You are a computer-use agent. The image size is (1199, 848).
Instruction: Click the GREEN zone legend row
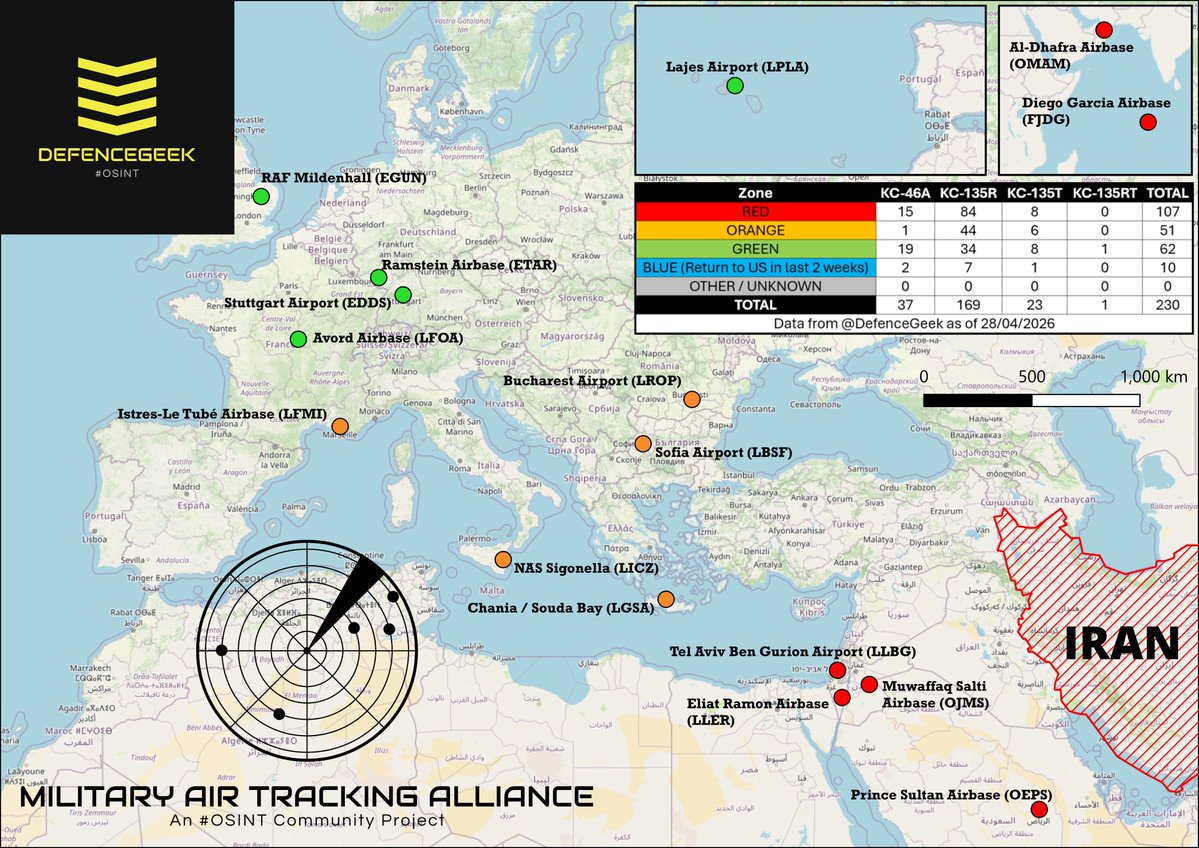(x=914, y=249)
